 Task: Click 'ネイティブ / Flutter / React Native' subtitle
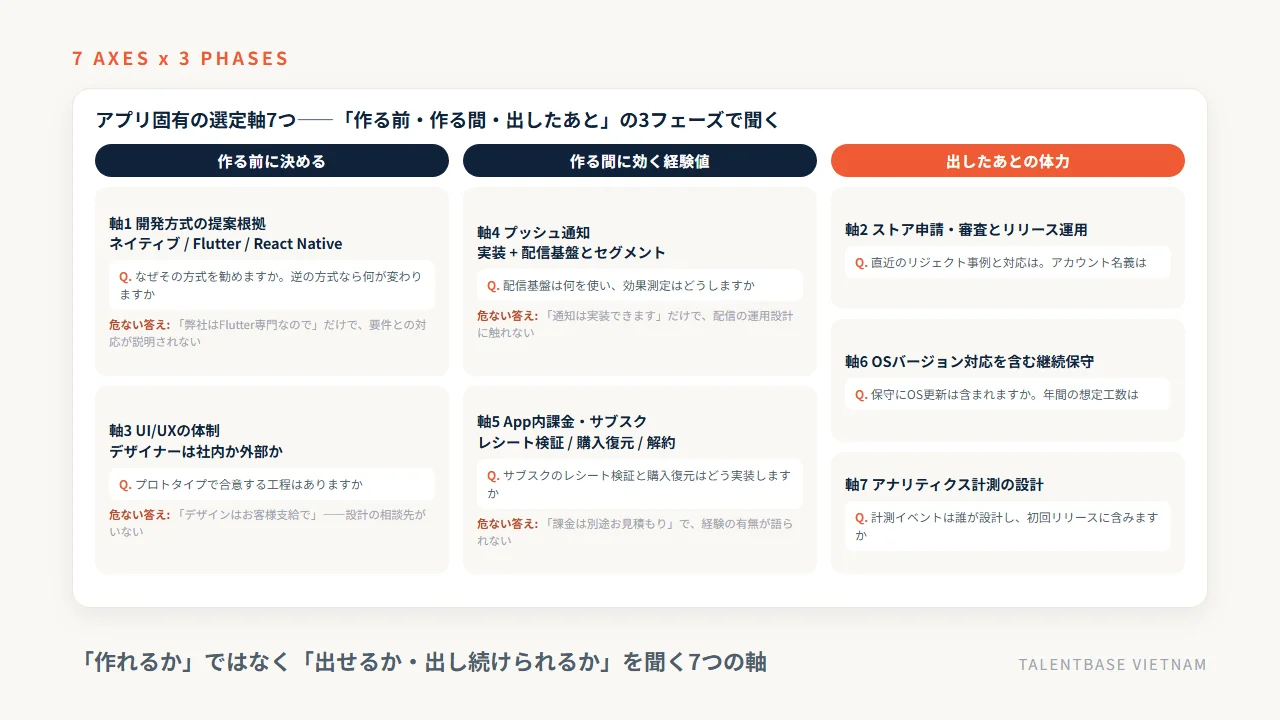point(226,244)
